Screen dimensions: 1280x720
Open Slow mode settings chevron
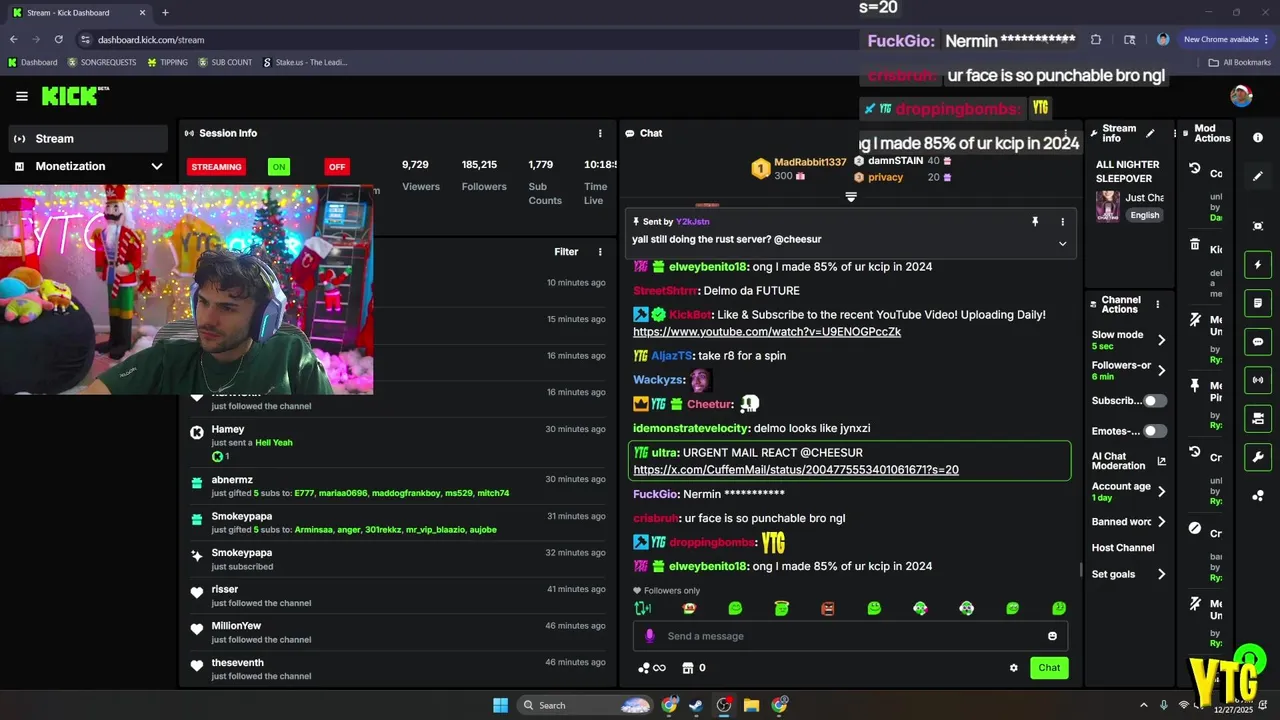tap(1161, 340)
